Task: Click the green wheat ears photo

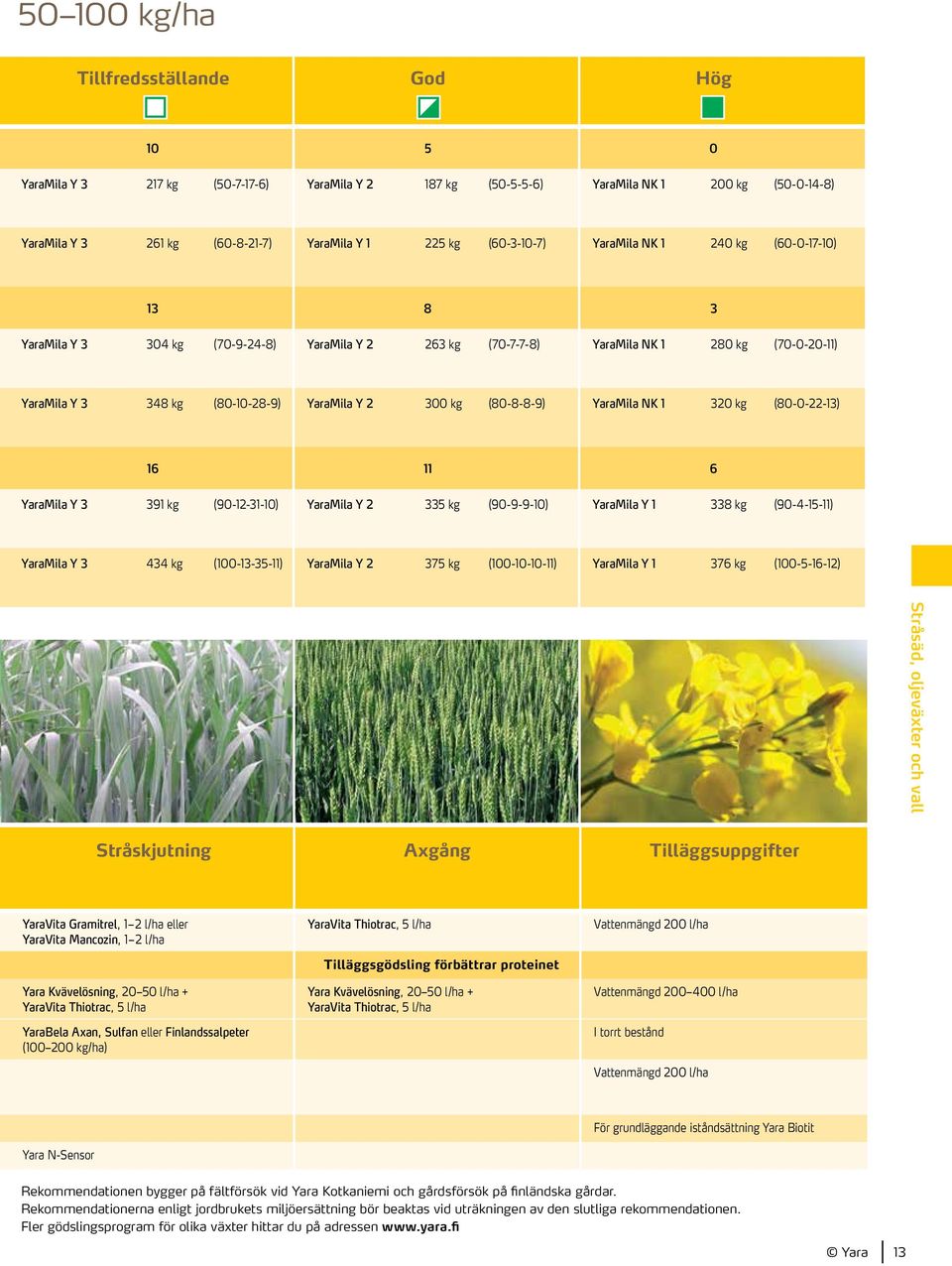Action: [x=437, y=730]
